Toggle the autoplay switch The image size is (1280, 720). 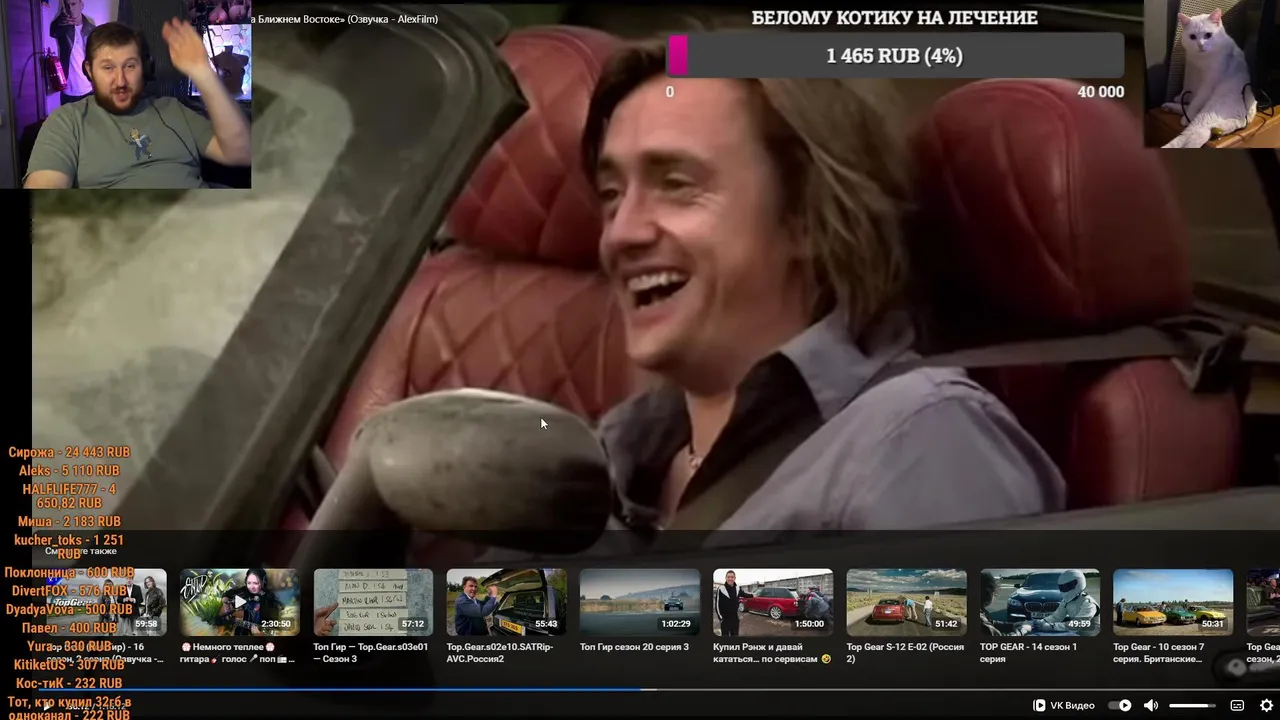click(x=1120, y=705)
